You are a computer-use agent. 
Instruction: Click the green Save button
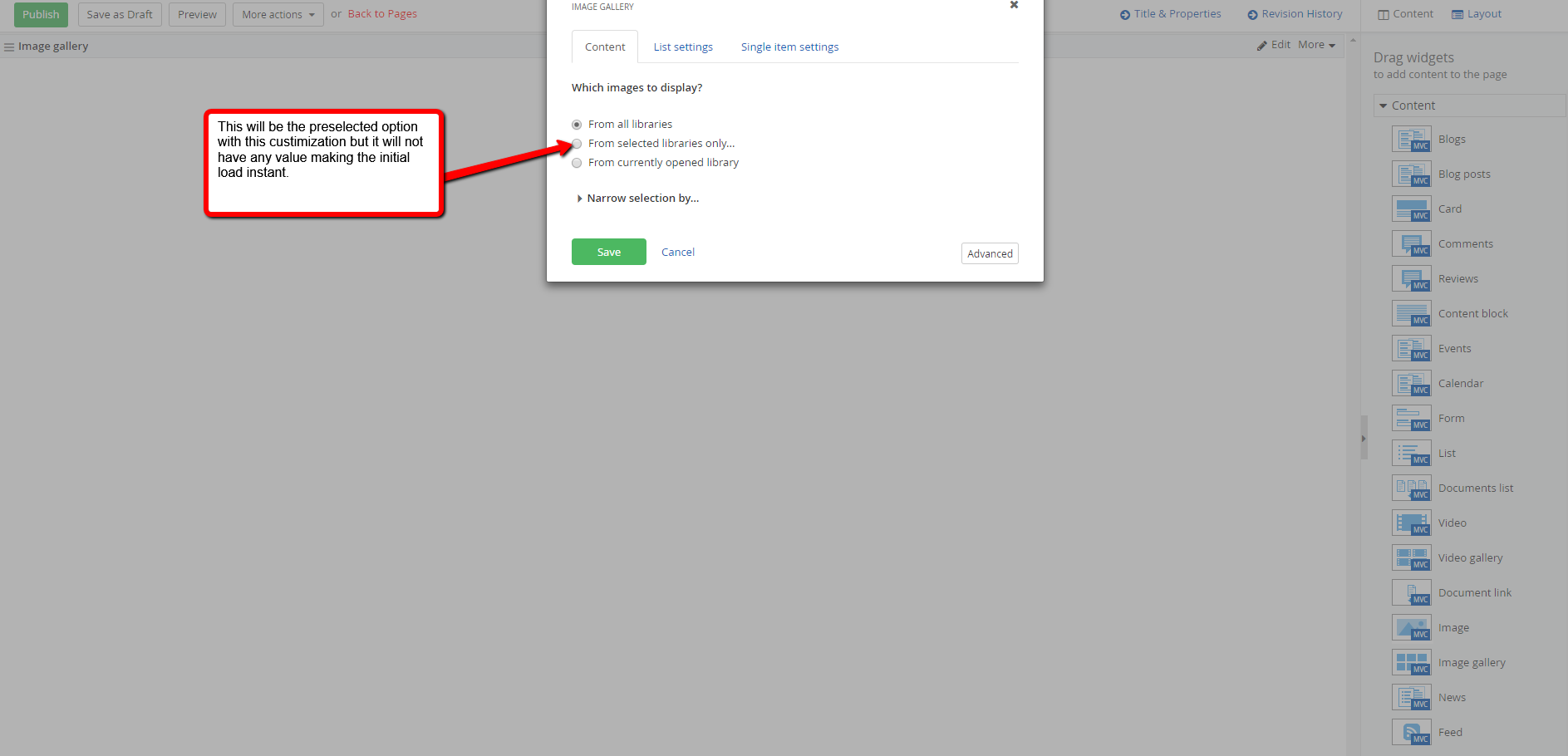click(608, 252)
